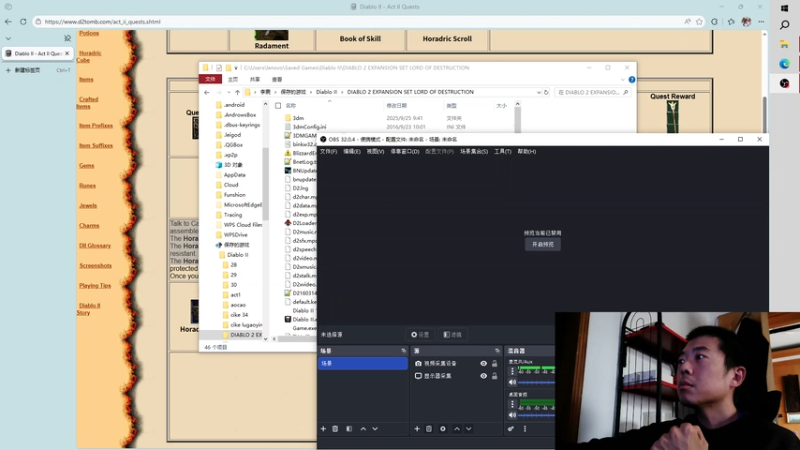Open 麦克风/Aux channel options dots
This screenshot has width=800, height=450.
click(512, 371)
